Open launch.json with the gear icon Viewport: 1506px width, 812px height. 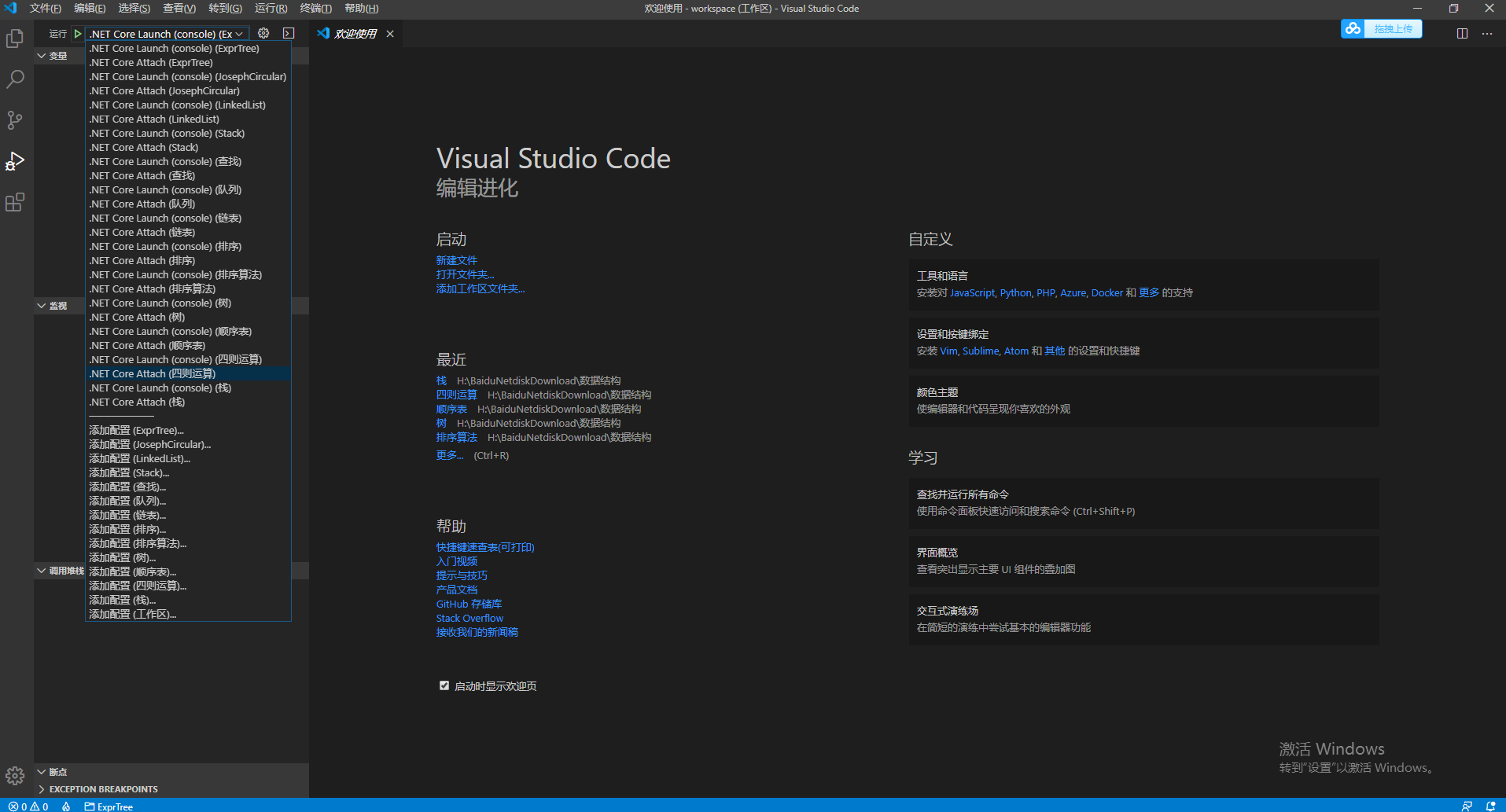tap(263, 34)
